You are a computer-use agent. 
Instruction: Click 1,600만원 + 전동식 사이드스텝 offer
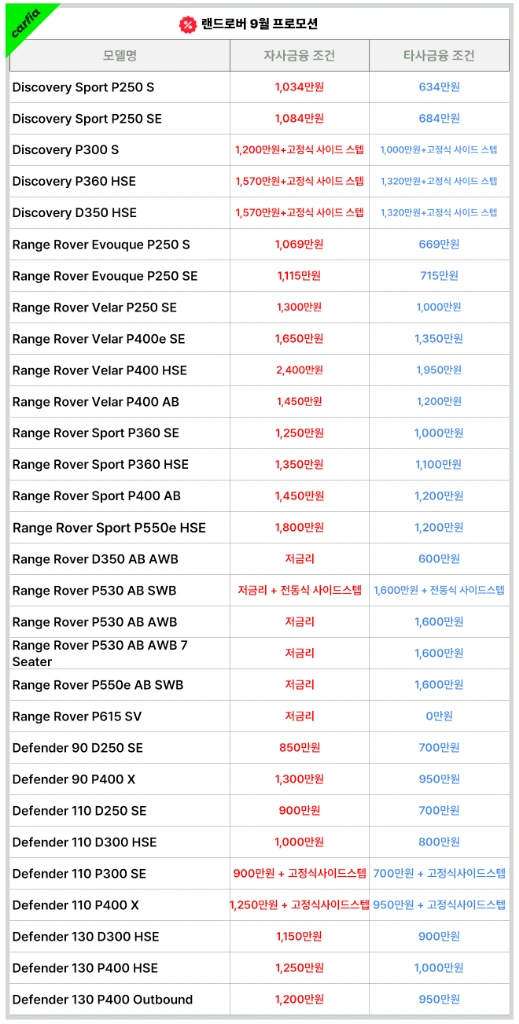tap(439, 590)
